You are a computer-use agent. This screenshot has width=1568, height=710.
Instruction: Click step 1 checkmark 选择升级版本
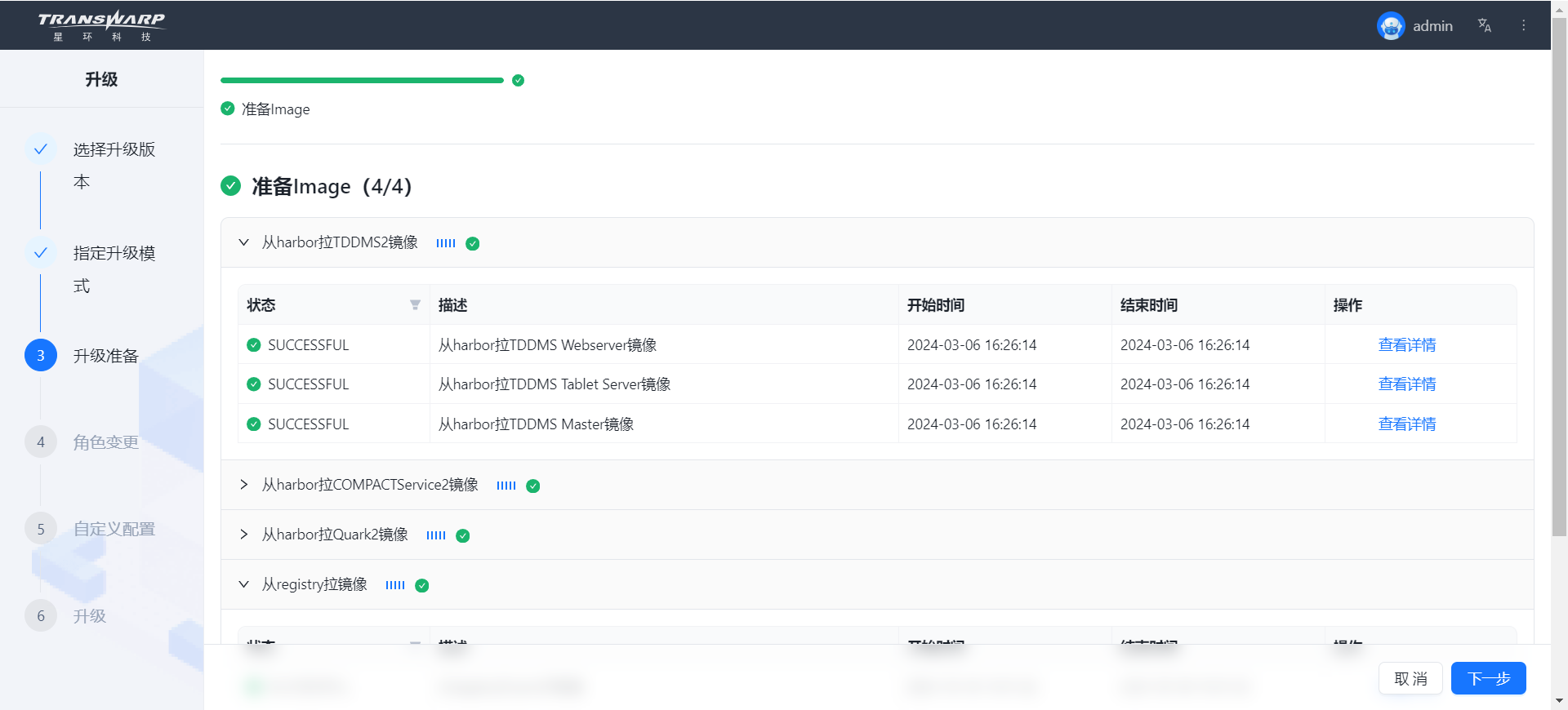click(41, 149)
